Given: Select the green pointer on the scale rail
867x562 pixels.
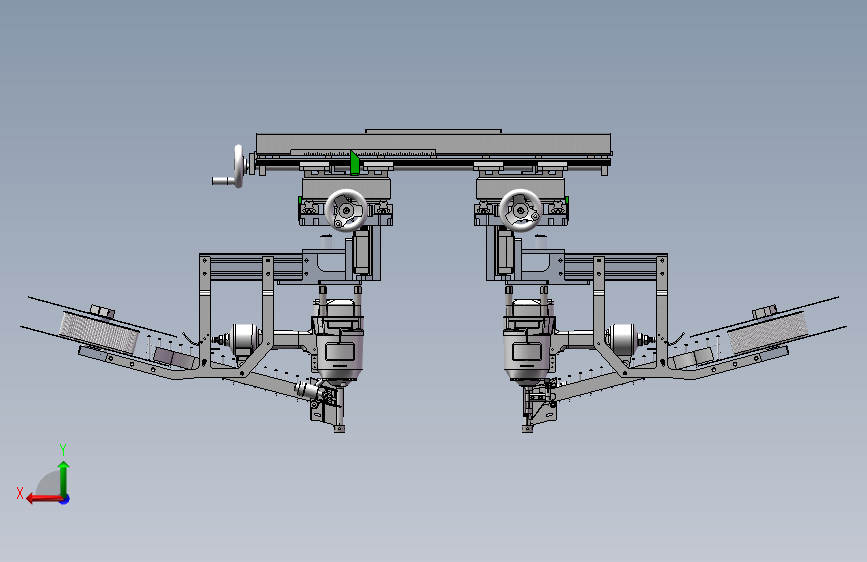Looking at the screenshot, I should tap(354, 163).
